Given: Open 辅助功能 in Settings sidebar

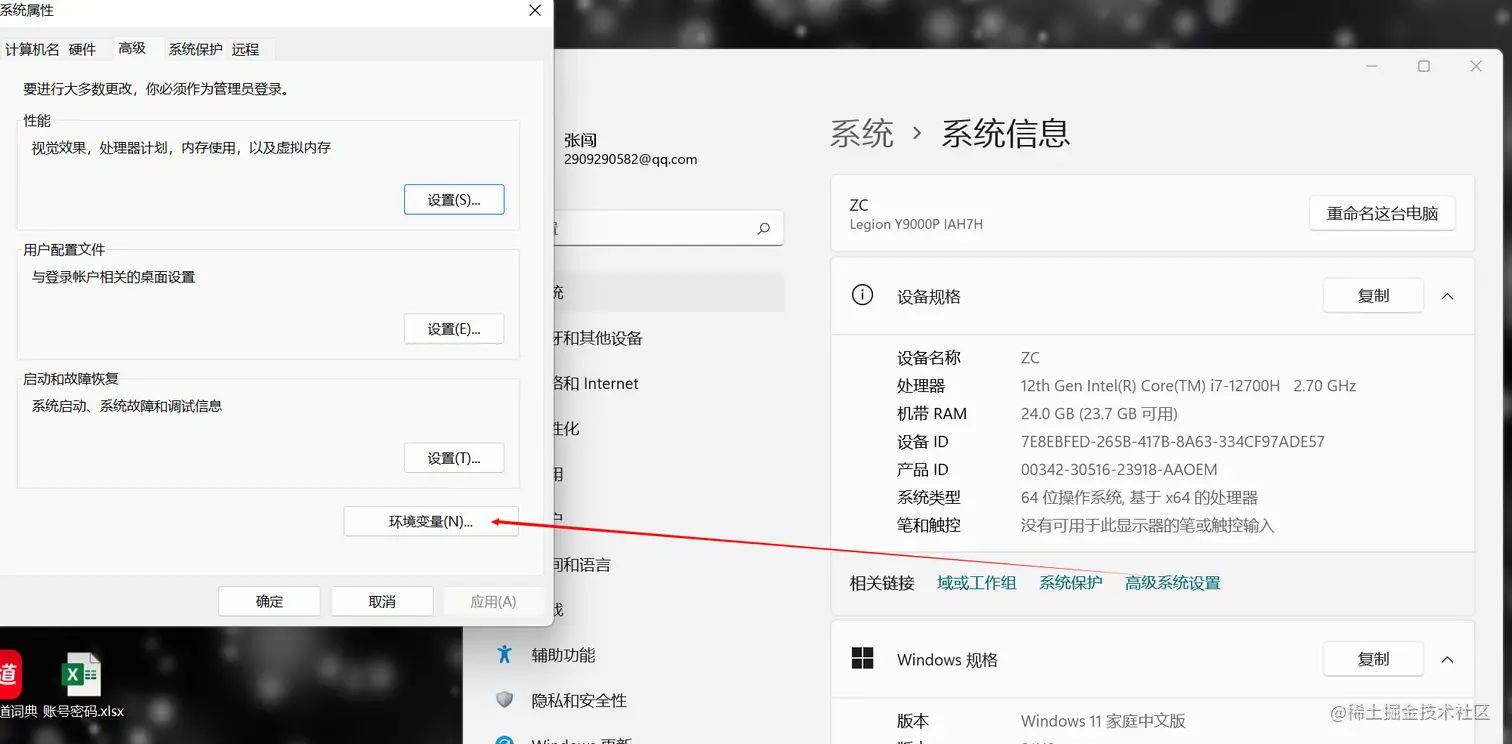Looking at the screenshot, I should click(563, 655).
